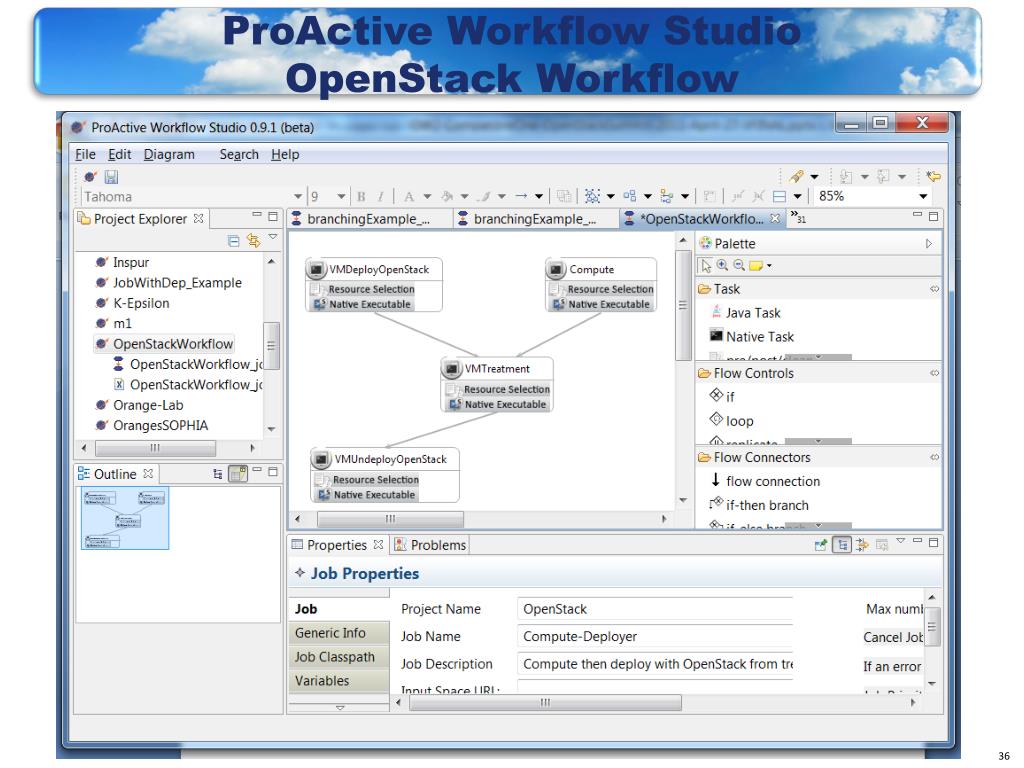Collapse the Palette with the right triangle

(x=929, y=244)
